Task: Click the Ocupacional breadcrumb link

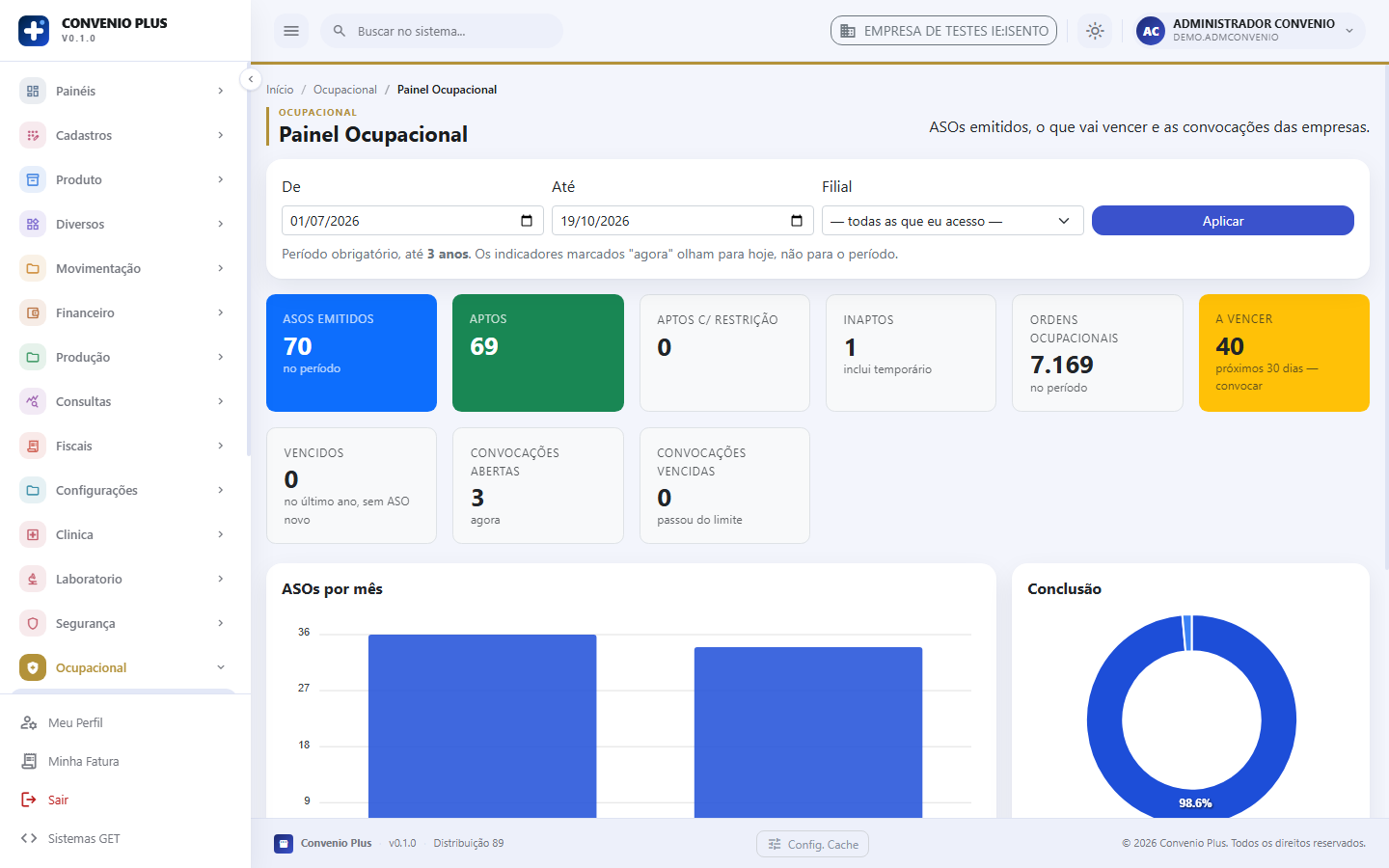Action: pos(345,90)
